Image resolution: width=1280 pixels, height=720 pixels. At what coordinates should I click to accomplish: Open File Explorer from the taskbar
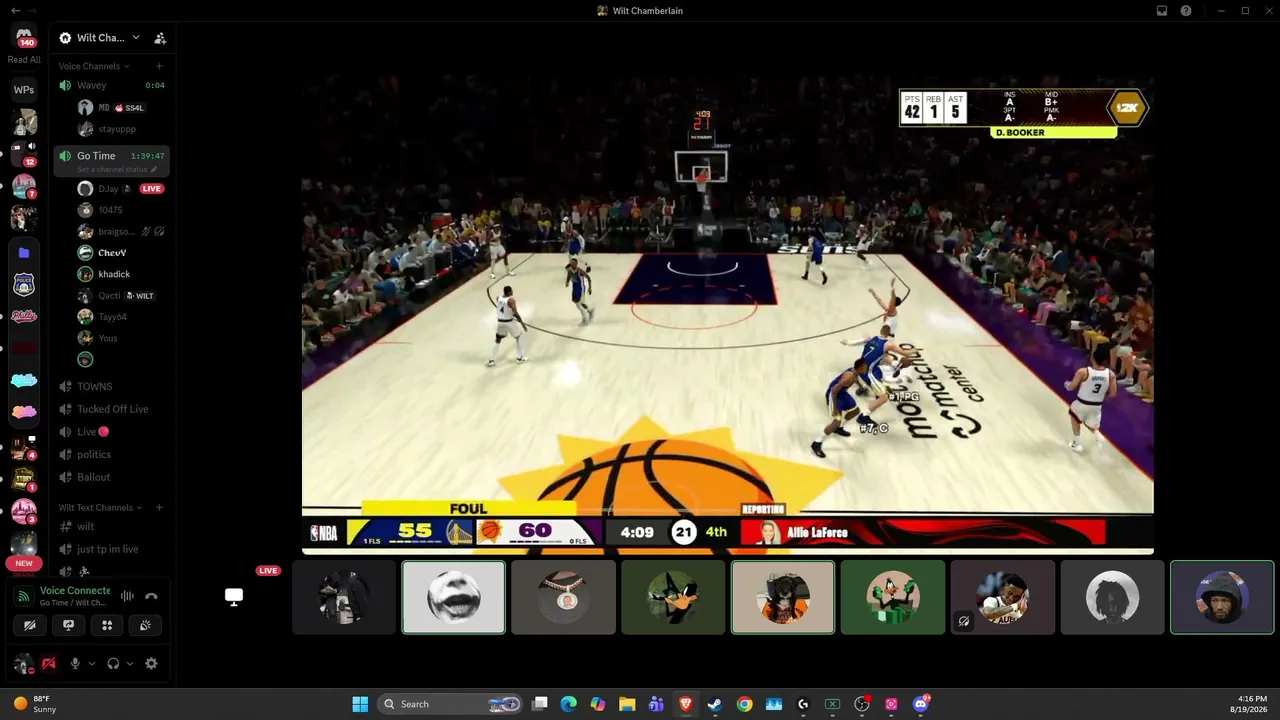point(627,704)
